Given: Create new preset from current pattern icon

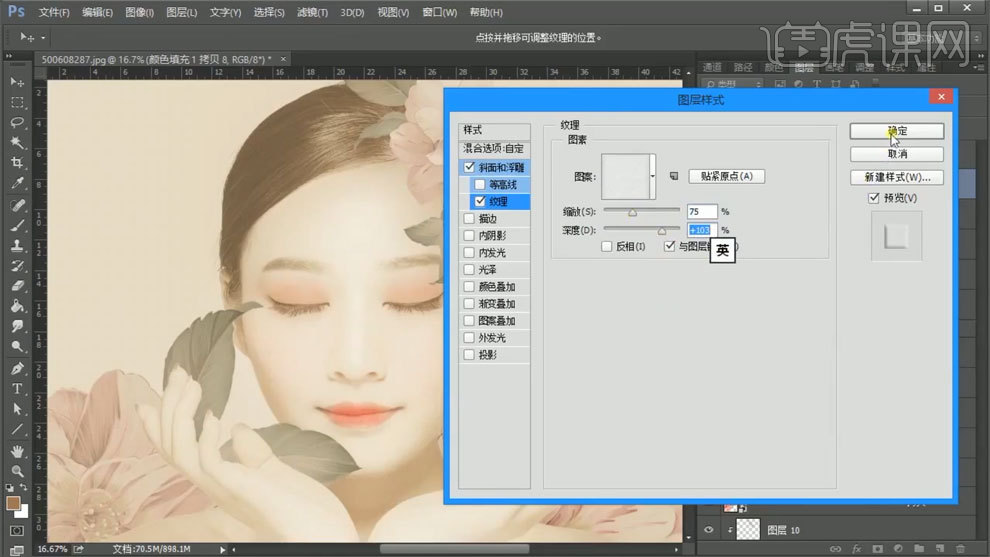Looking at the screenshot, I should pyautogui.click(x=673, y=176).
